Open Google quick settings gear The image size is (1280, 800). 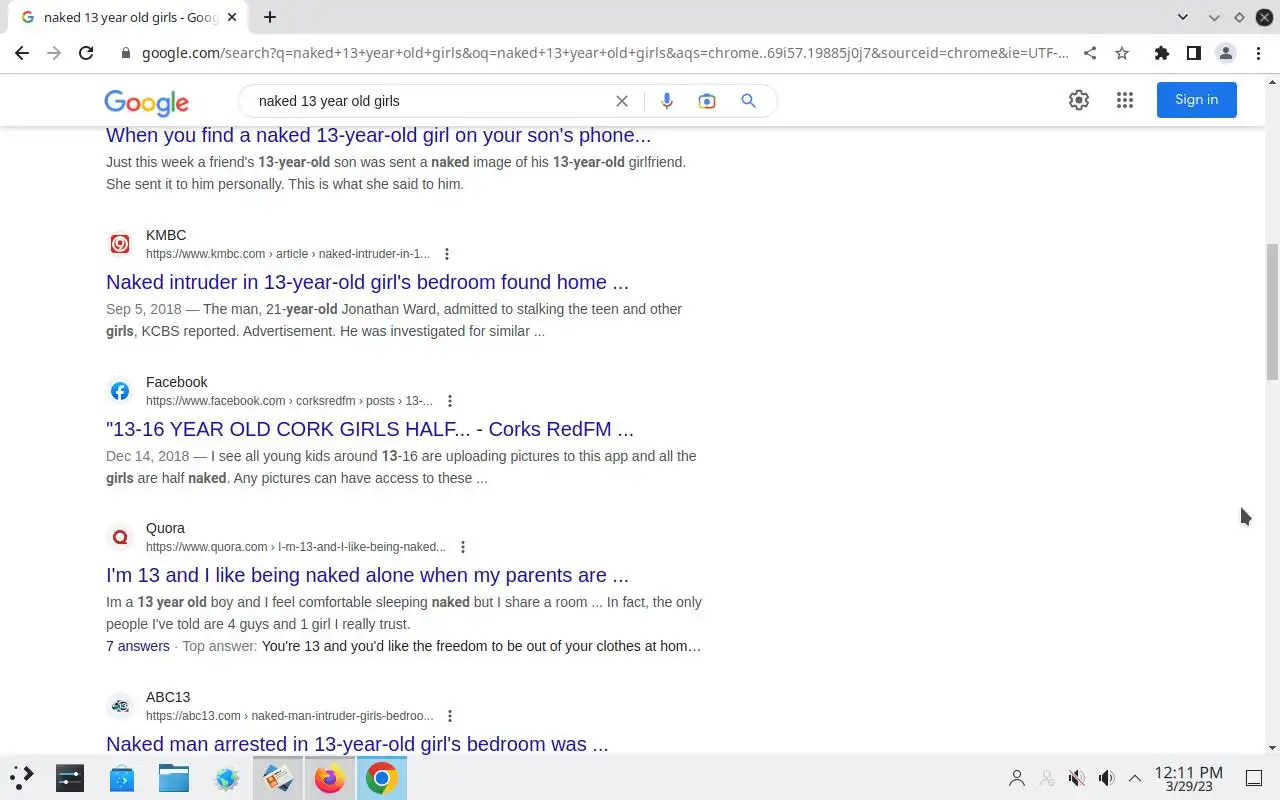coord(1078,100)
